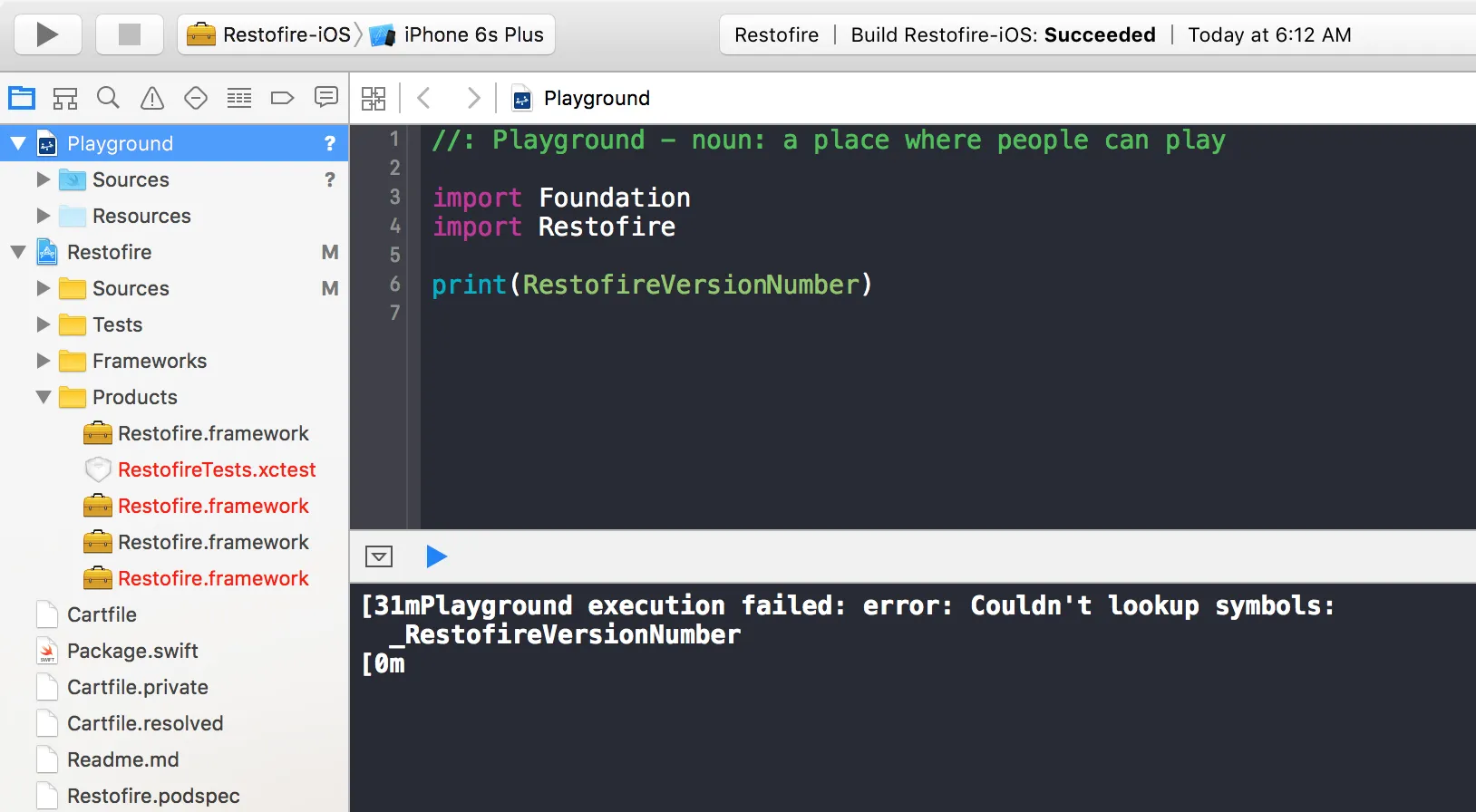The width and height of the screenshot is (1476, 812).
Task: Click line number 2 in the gutter
Action: coord(394,168)
